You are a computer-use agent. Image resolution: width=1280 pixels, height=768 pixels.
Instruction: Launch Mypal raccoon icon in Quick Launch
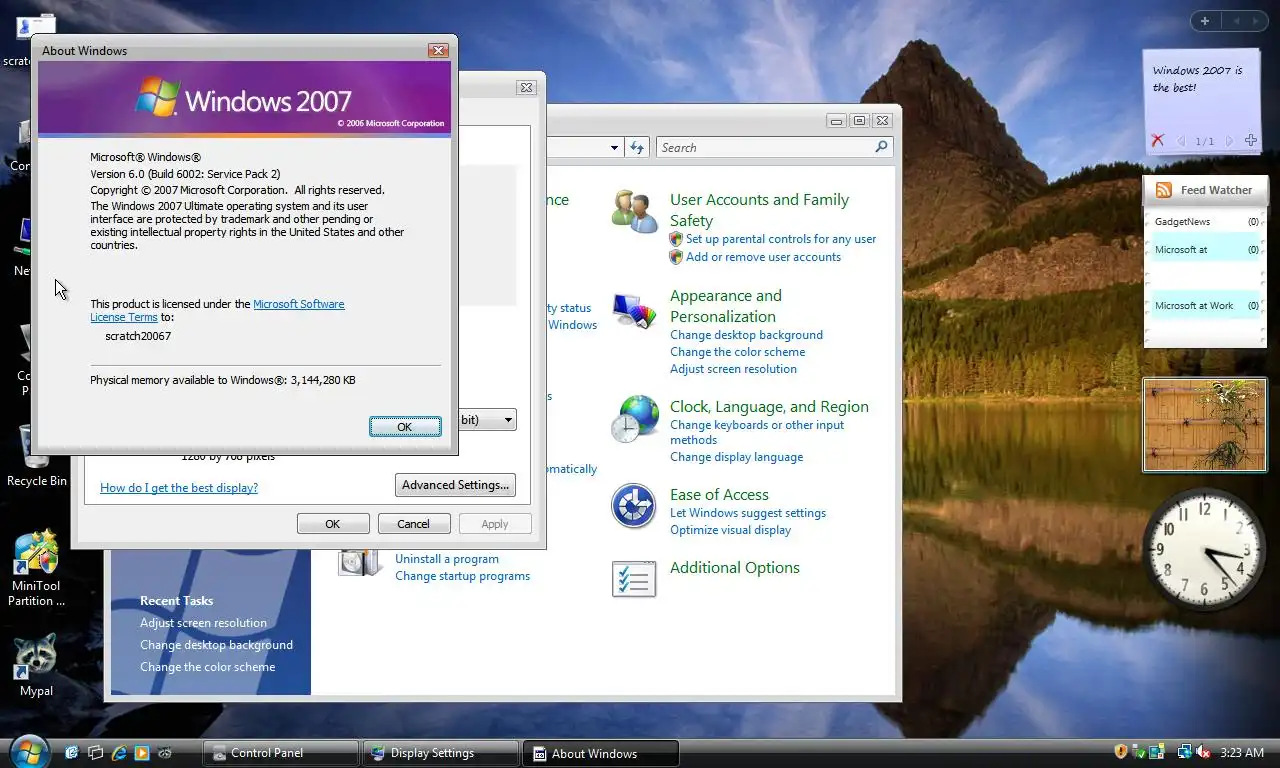point(165,753)
